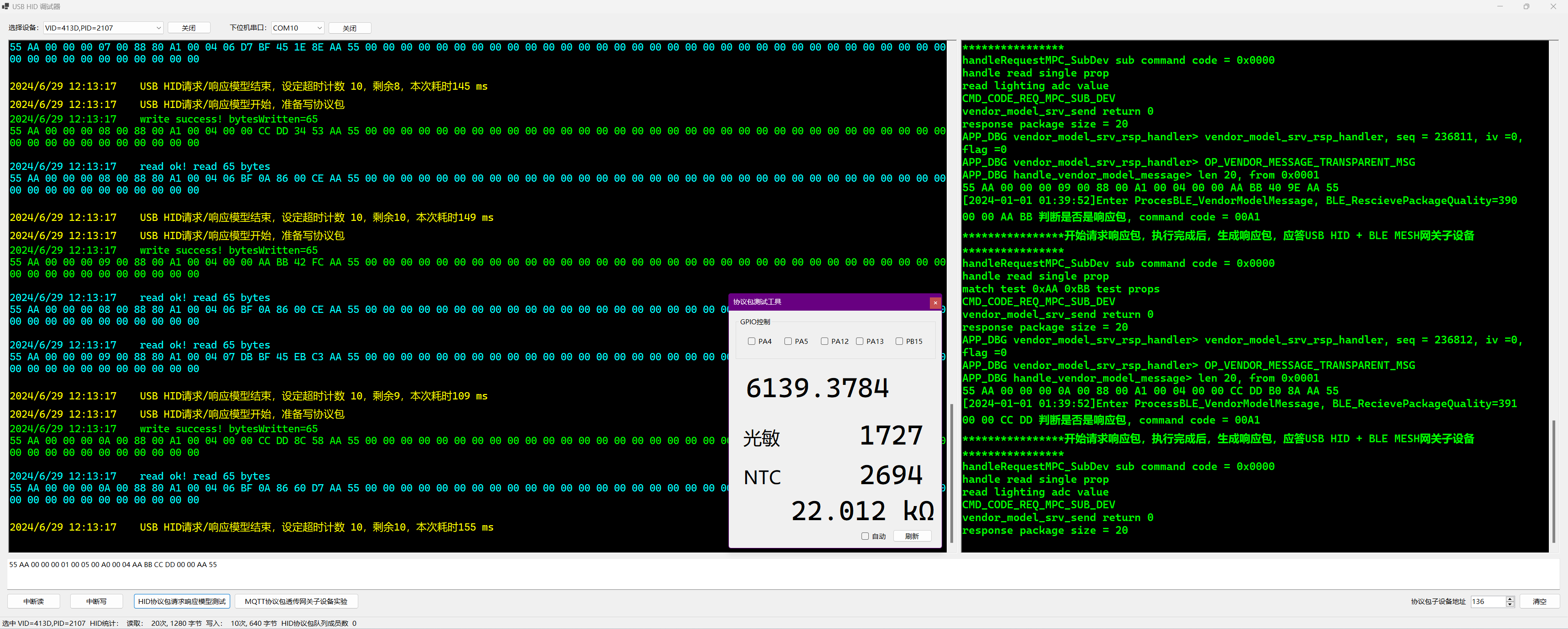The width and height of the screenshot is (1568, 629).
Task: Toggle the PA5 GPIO checkbox
Action: tap(788, 341)
